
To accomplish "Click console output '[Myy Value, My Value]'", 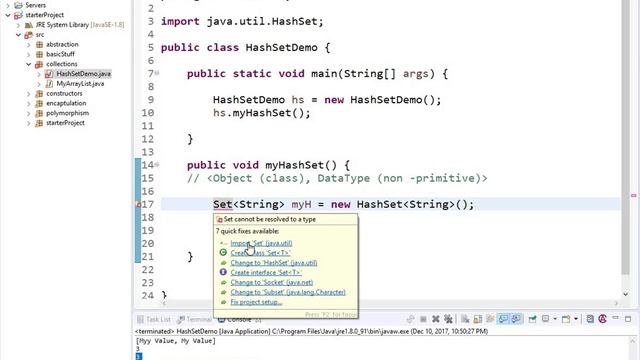I will point(176,341).
